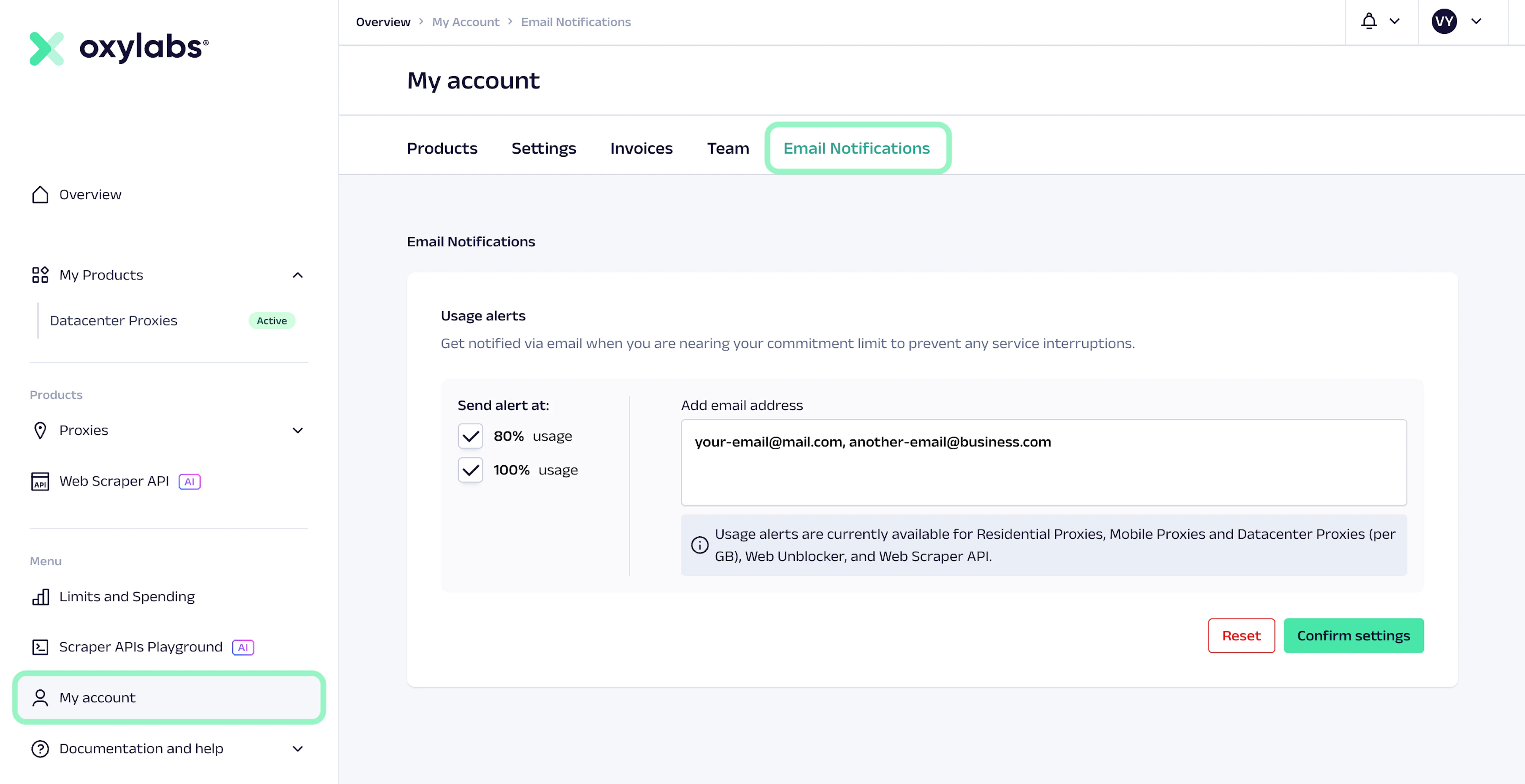1525x784 pixels.
Task: Click Email Notifications in the breadcrumb
Action: [x=576, y=22]
